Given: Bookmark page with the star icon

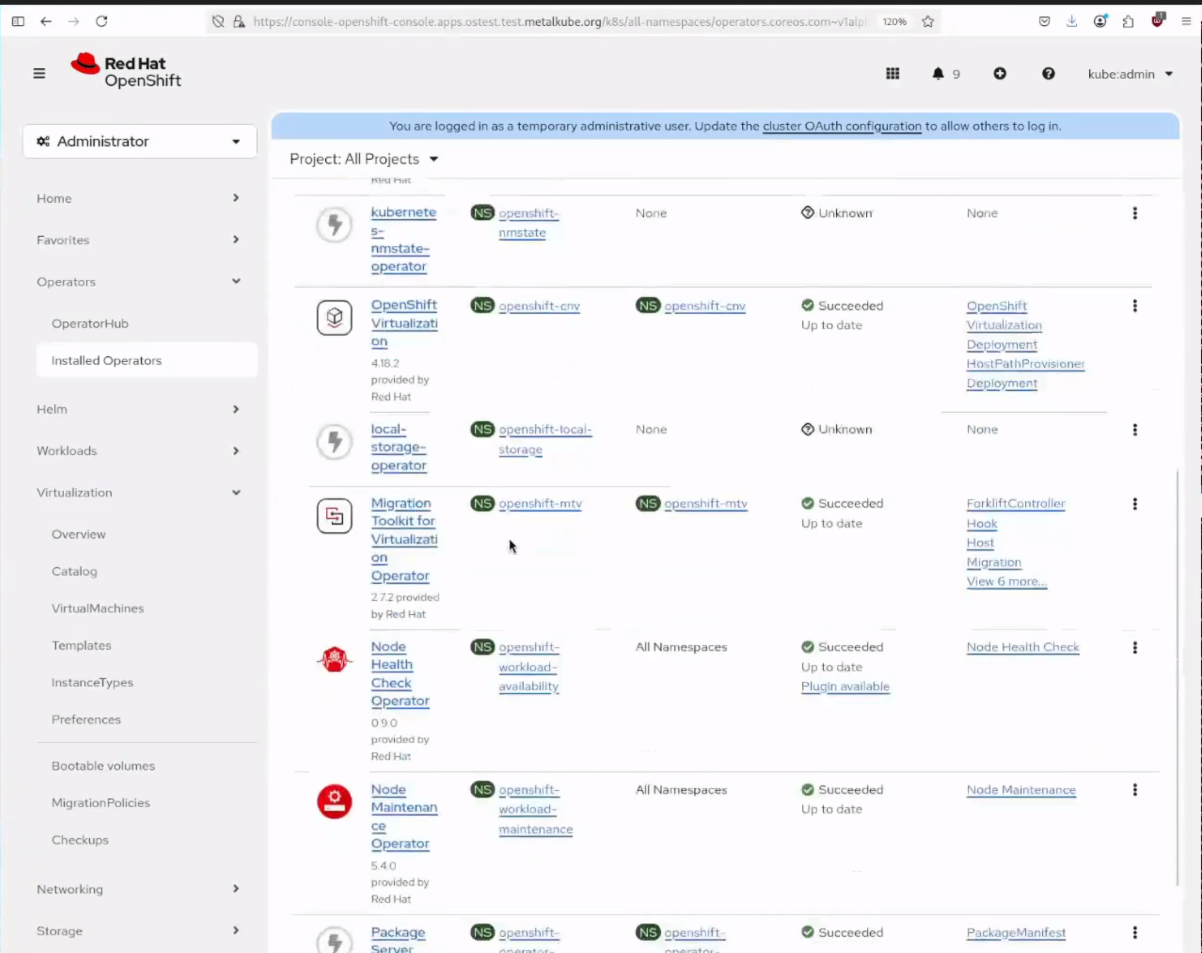Looking at the screenshot, I should click(x=927, y=21).
